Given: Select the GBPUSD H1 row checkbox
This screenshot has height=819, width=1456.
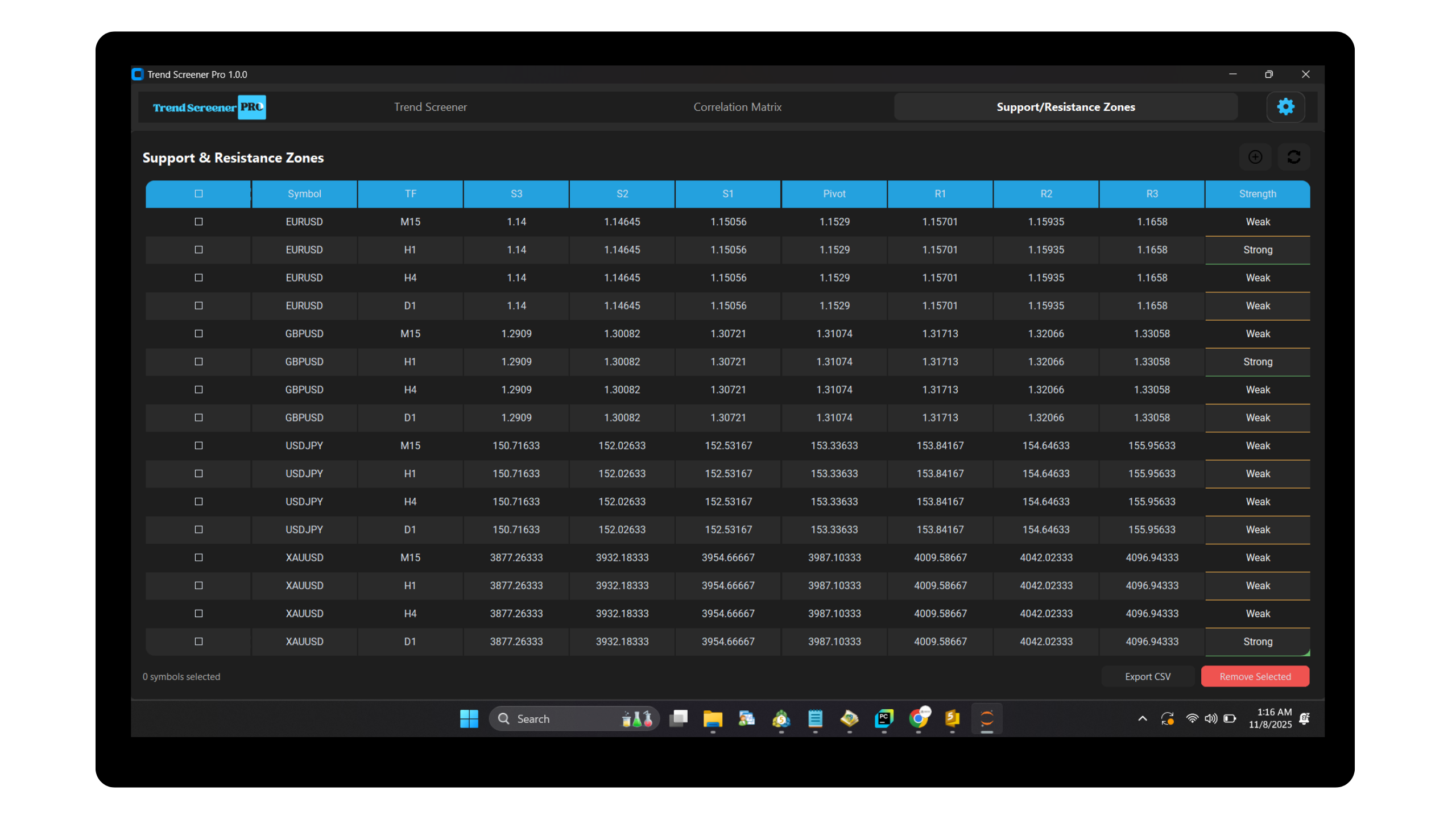Looking at the screenshot, I should click(198, 362).
